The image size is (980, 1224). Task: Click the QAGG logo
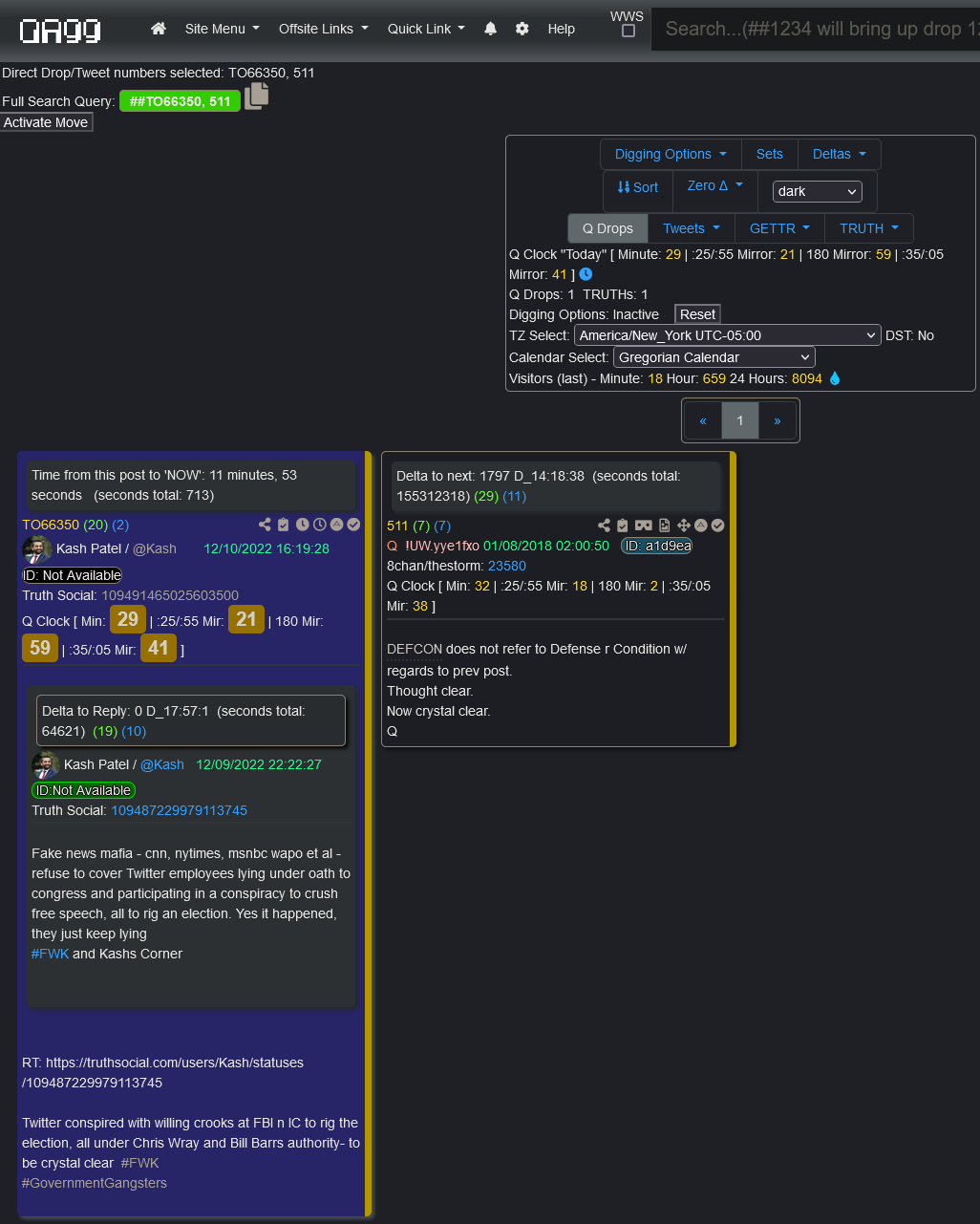pos(60,31)
